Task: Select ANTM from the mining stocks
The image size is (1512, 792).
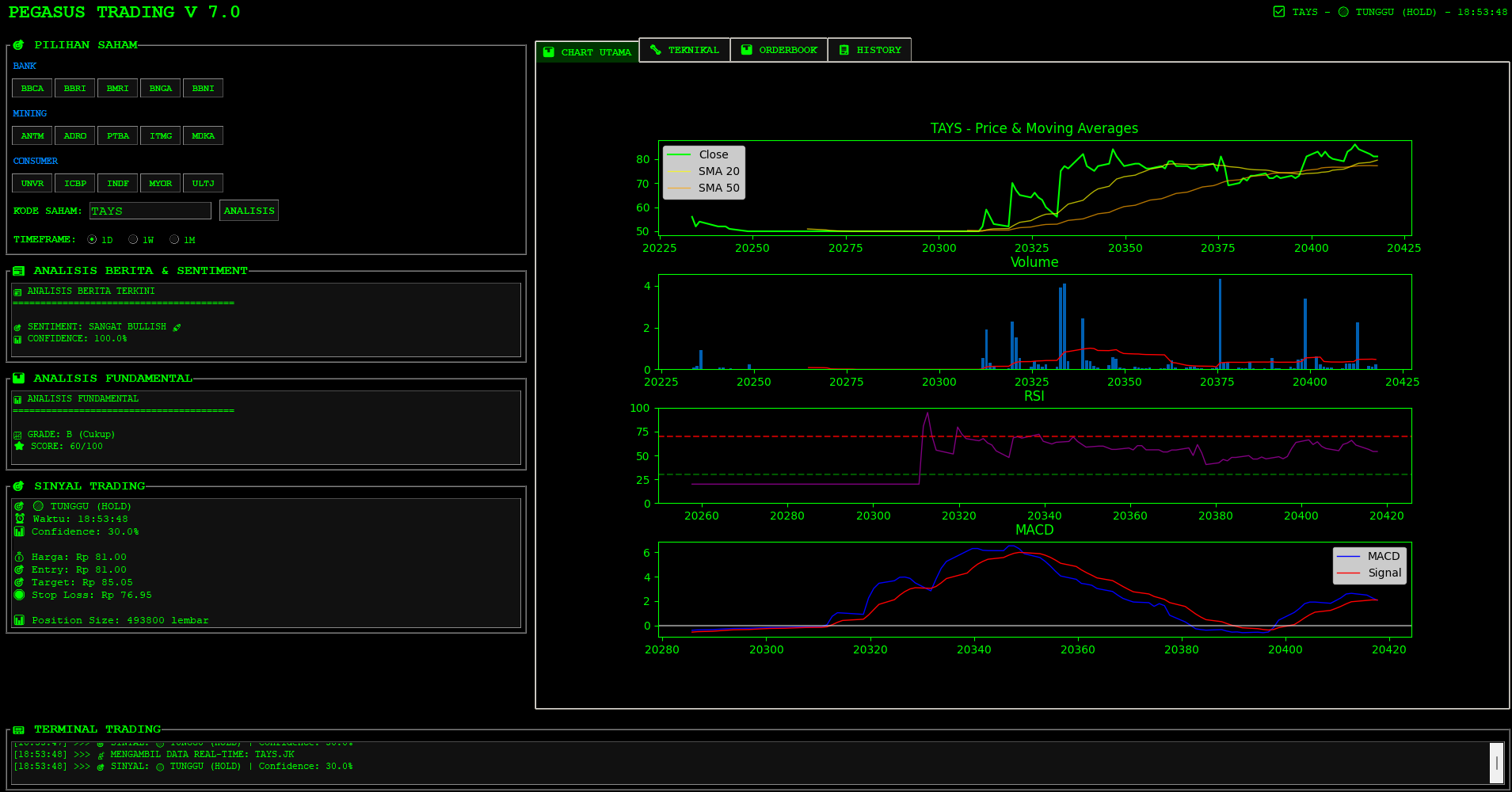Action: click(32, 135)
